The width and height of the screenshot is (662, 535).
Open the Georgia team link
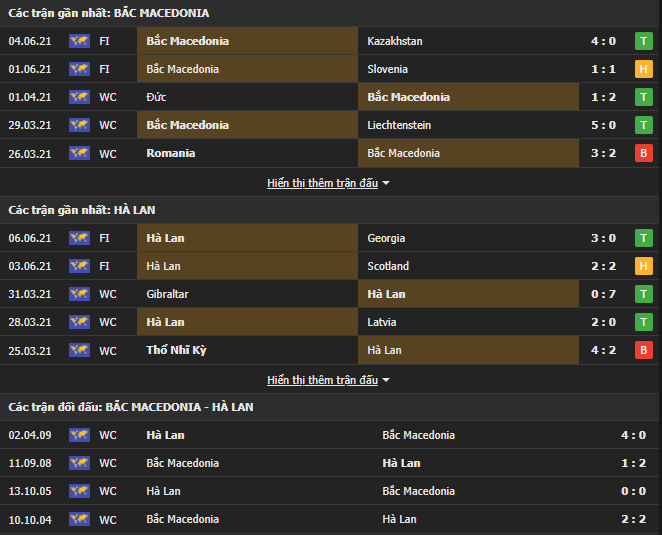click(x=387, y=238)
